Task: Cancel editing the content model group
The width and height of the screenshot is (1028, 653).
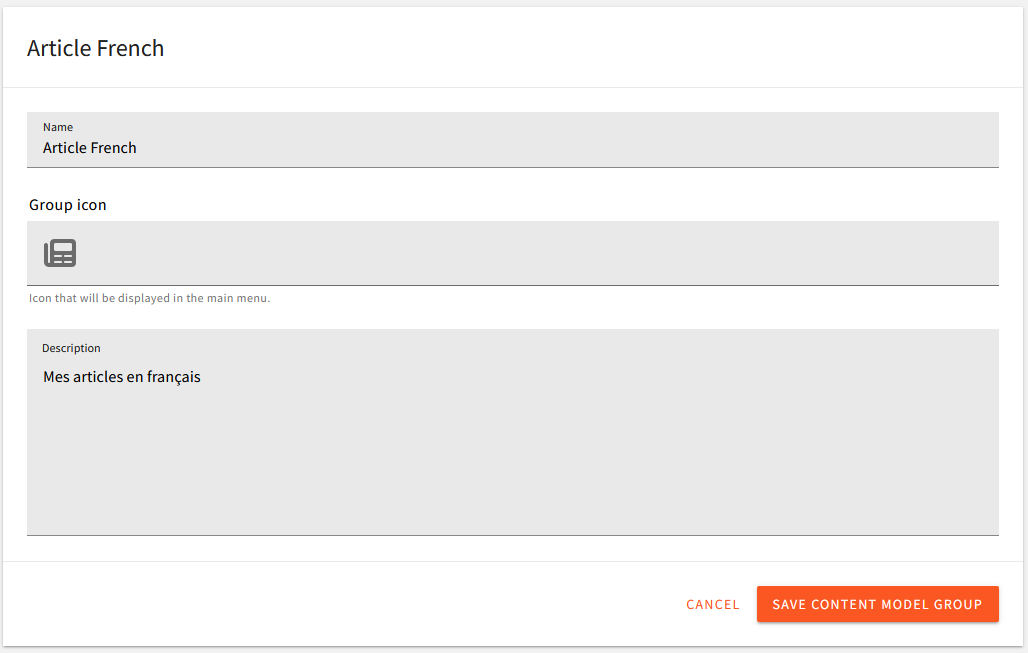Action: click(x=713, y=604)
